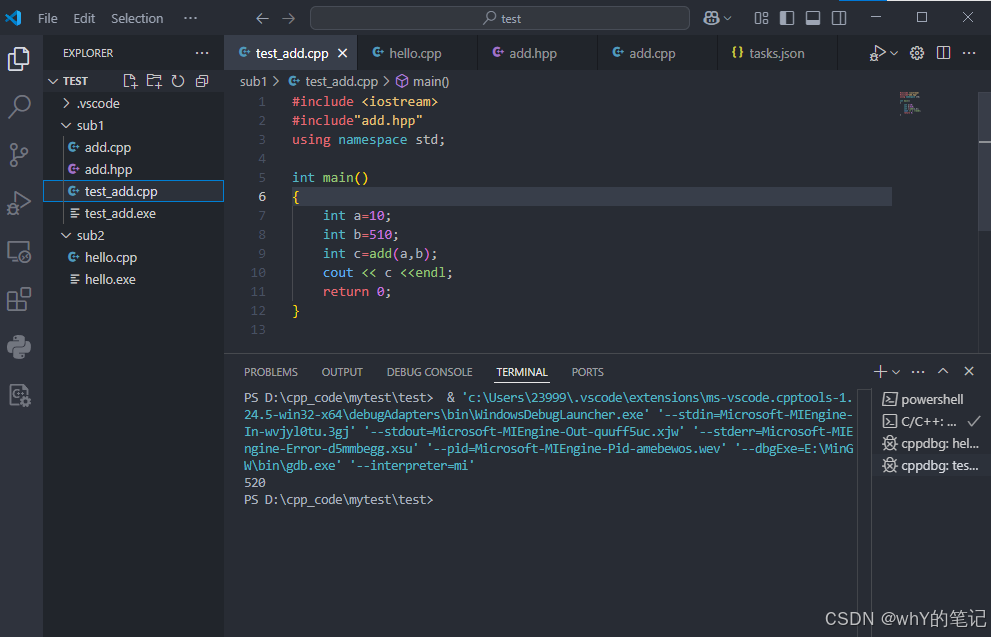
Task: Switch to add.cpp editor tab
Action: tap(657, 53)
